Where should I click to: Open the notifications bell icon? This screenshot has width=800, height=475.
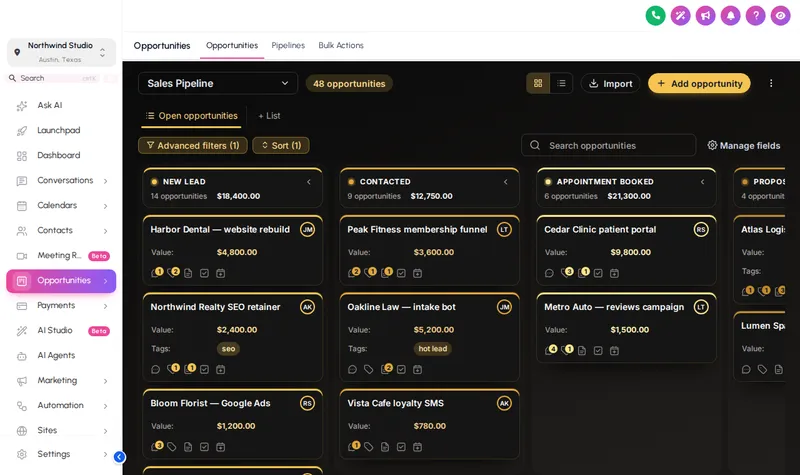pos(730,16)
